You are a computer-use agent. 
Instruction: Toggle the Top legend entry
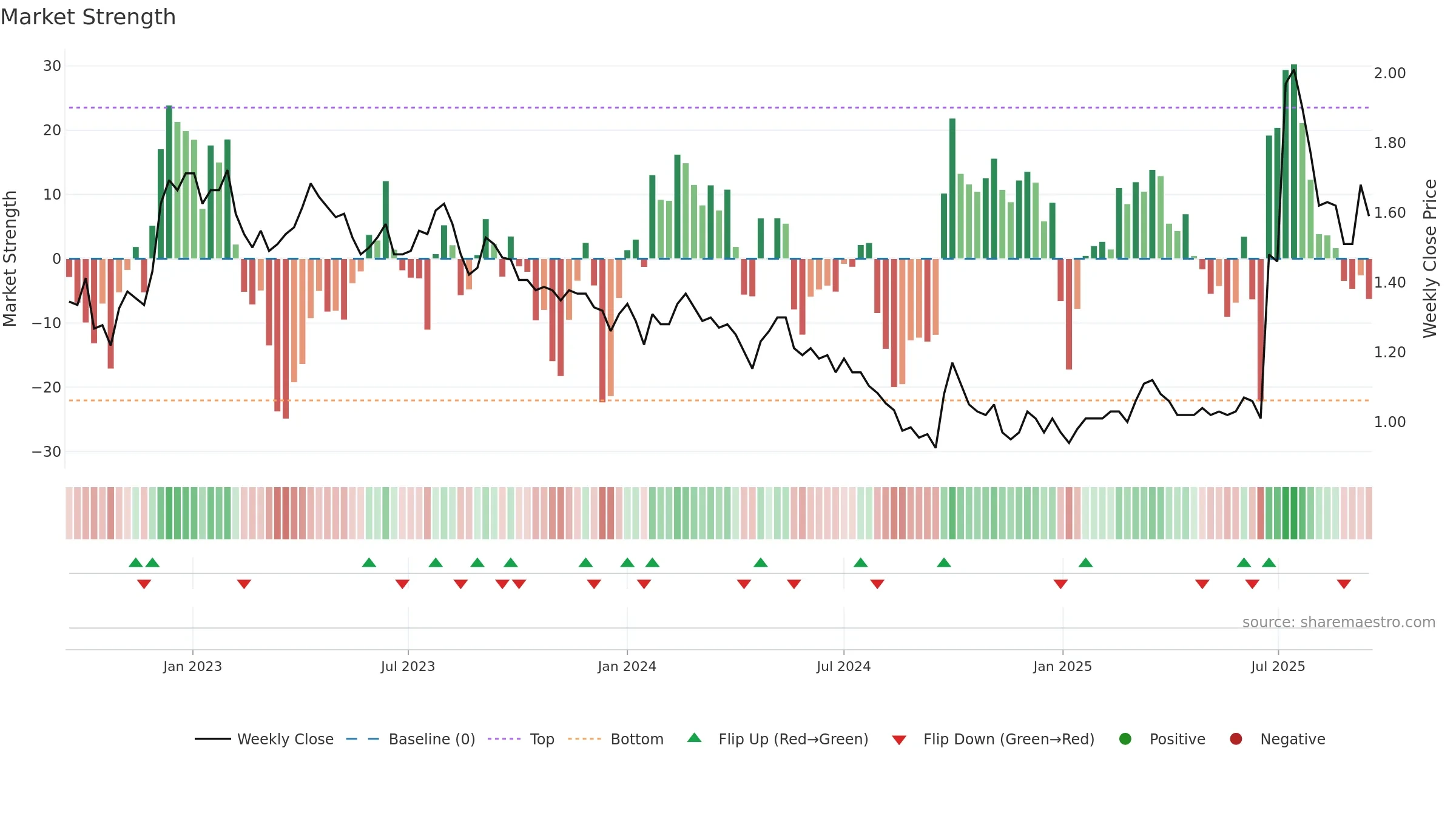[521, 739]
